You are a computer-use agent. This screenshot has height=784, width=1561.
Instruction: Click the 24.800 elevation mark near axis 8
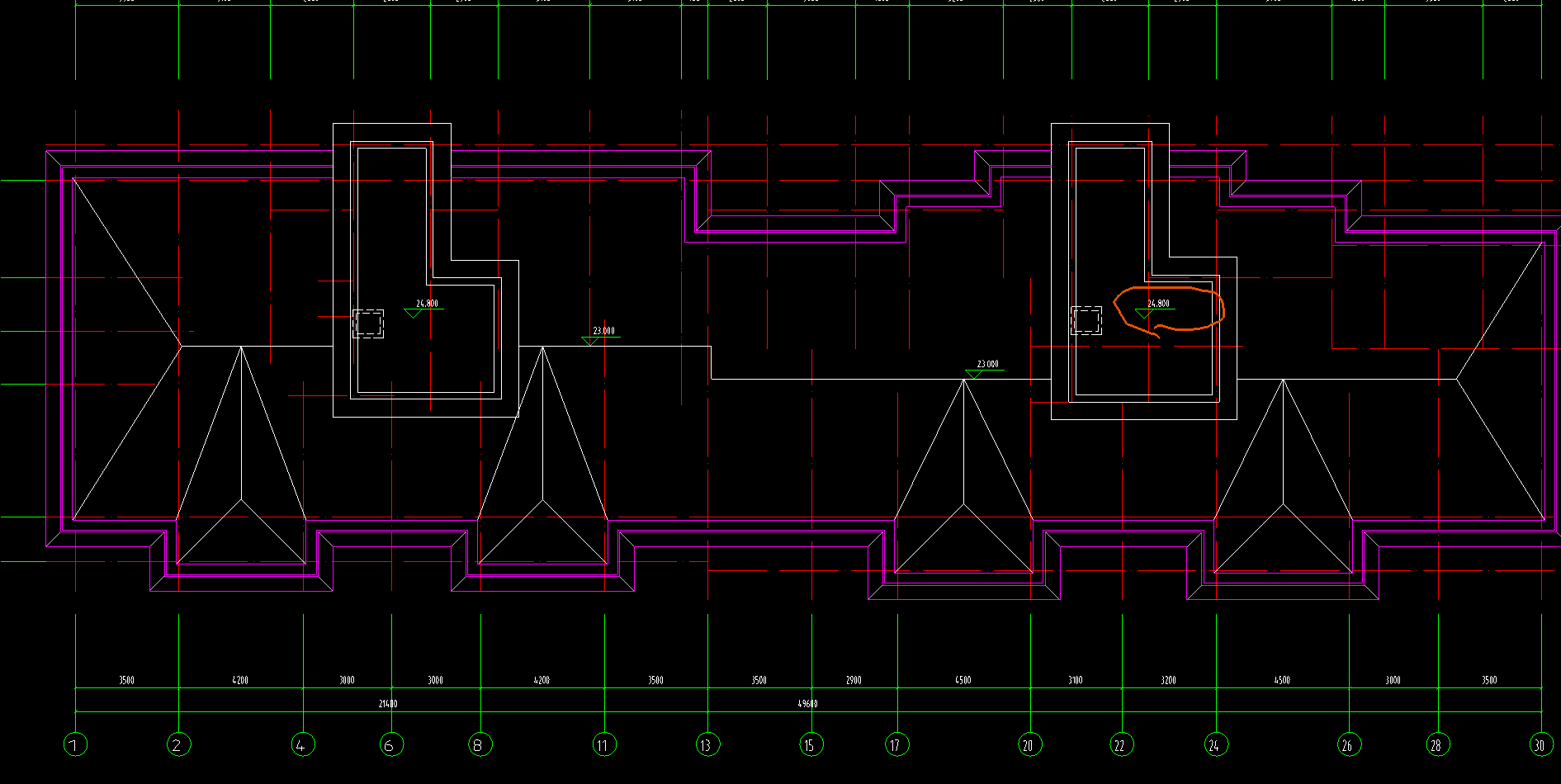click(x=424, y=308)
